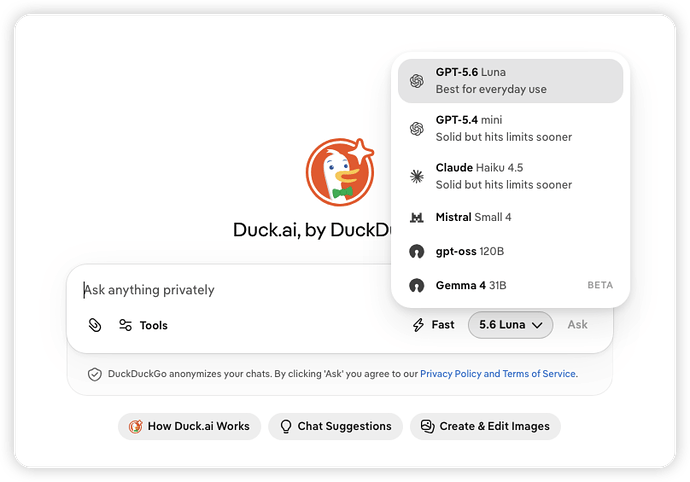The height and width of the screenshot is (482, 690).
Task: Click the Create & Edit Images button
Action: point(485,426)
